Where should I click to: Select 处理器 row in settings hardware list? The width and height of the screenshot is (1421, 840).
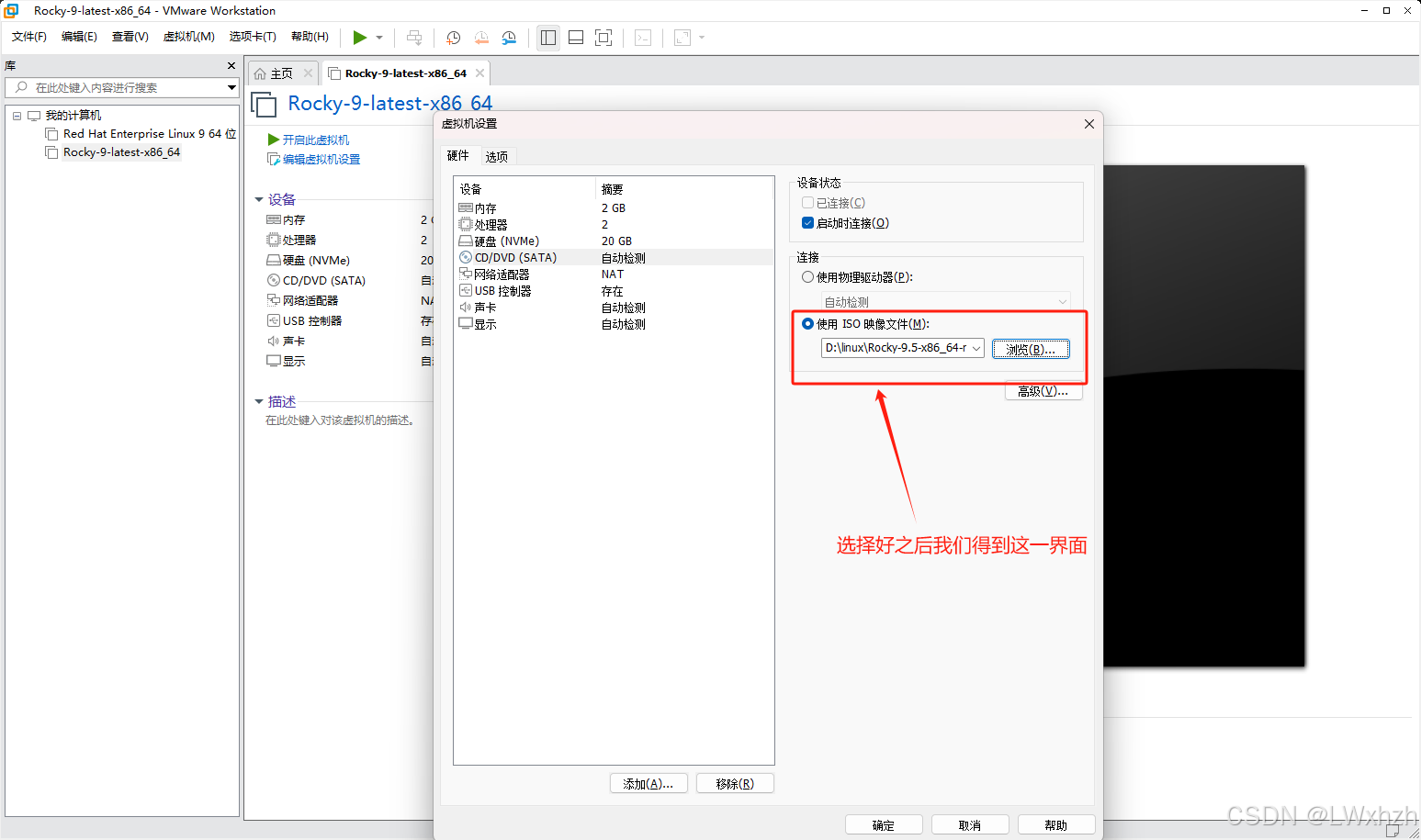pos(615,225)
